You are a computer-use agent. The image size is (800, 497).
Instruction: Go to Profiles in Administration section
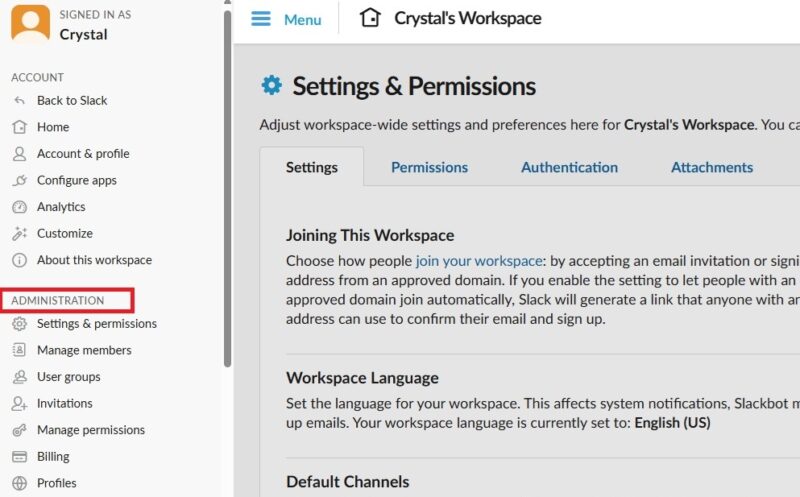point(56,483)
